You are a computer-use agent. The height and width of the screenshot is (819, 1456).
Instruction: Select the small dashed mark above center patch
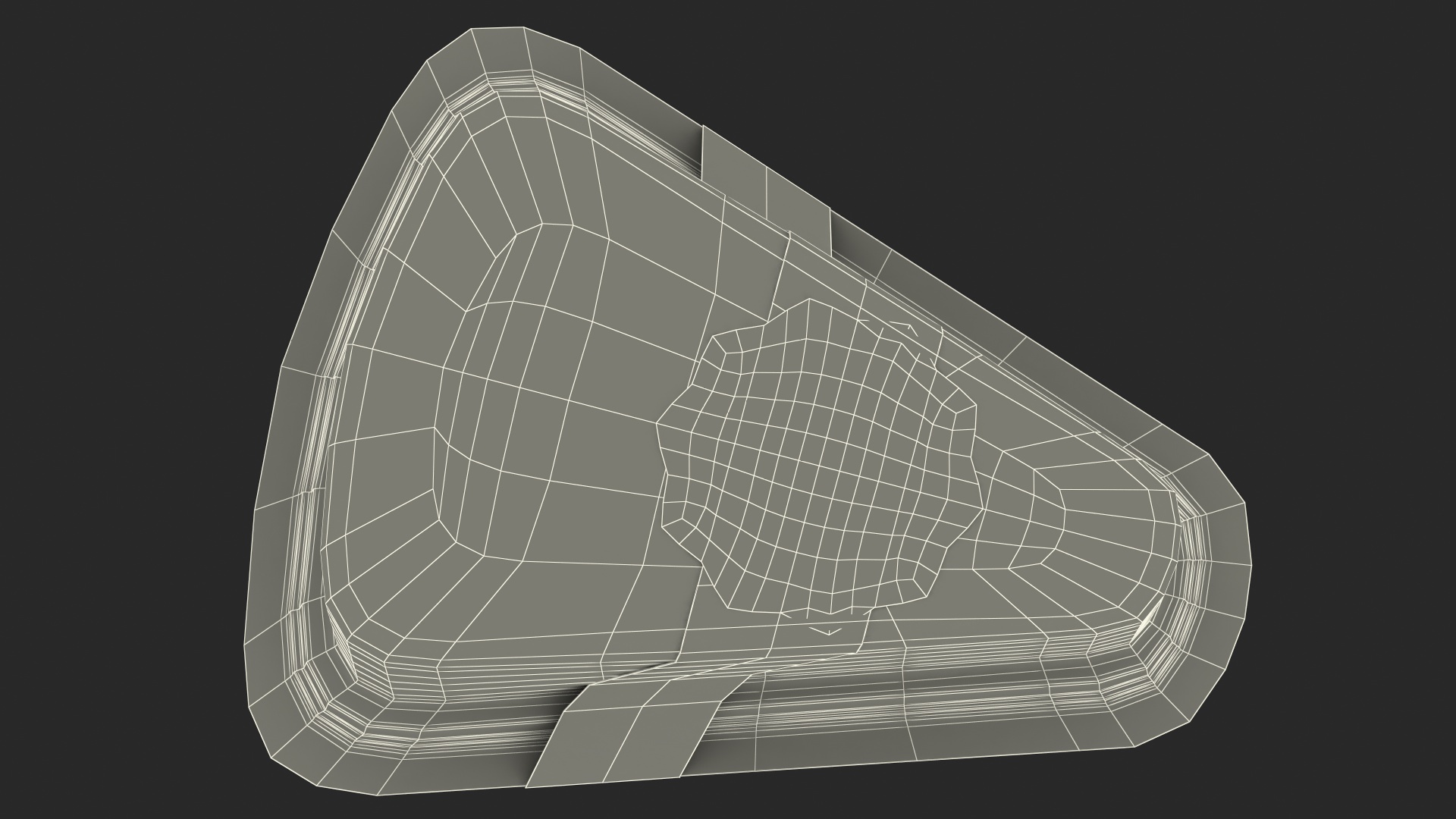[x=902, y=326]
